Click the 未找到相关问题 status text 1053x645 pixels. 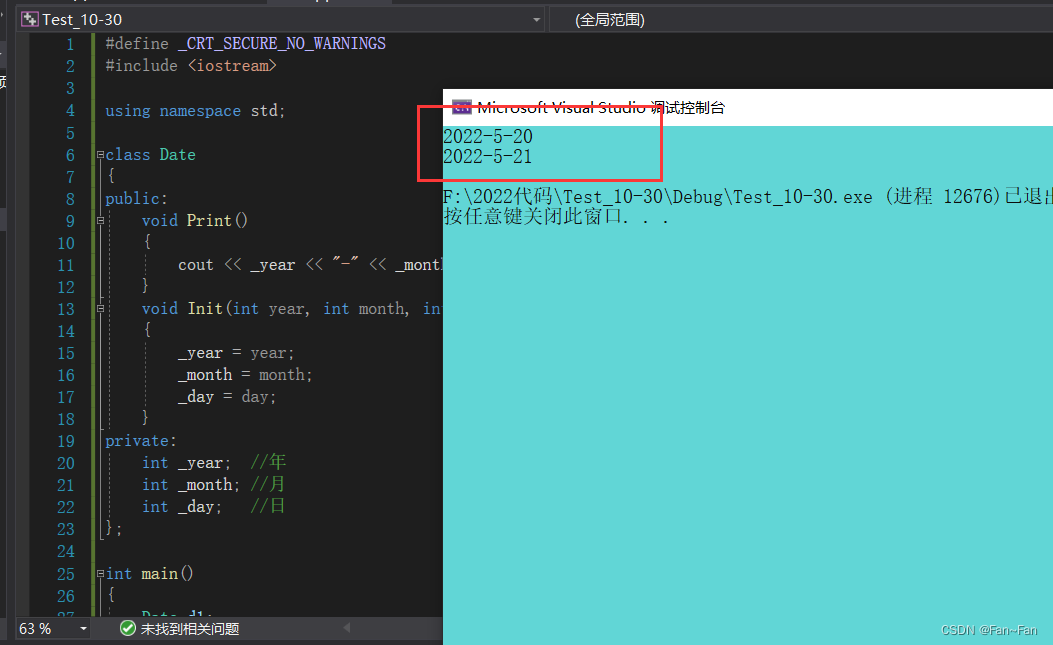[190, 629]
